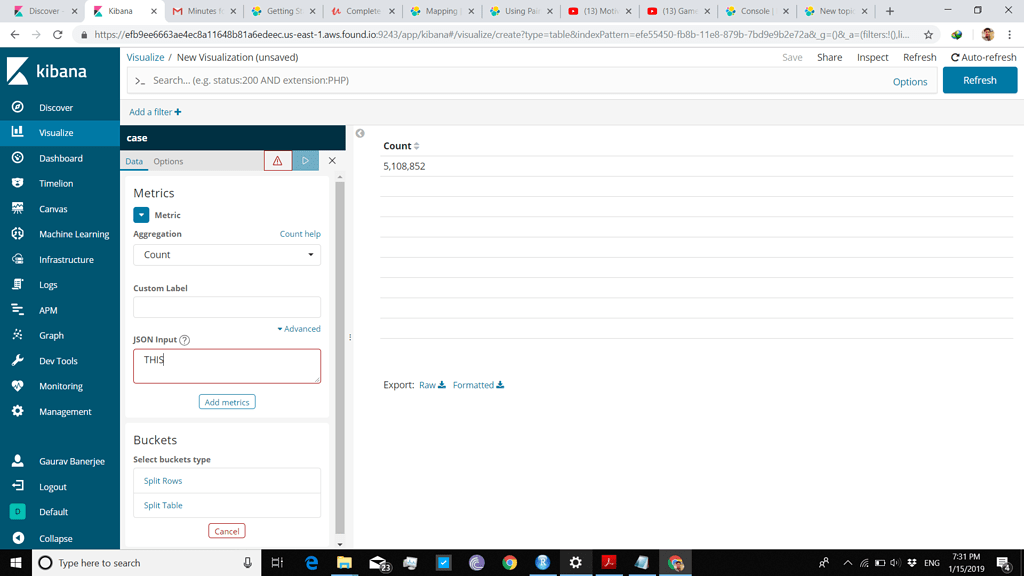Apply changes with the play icon
The width and height of the screenshot is (1024, 576).
click(x=305, y=160)
